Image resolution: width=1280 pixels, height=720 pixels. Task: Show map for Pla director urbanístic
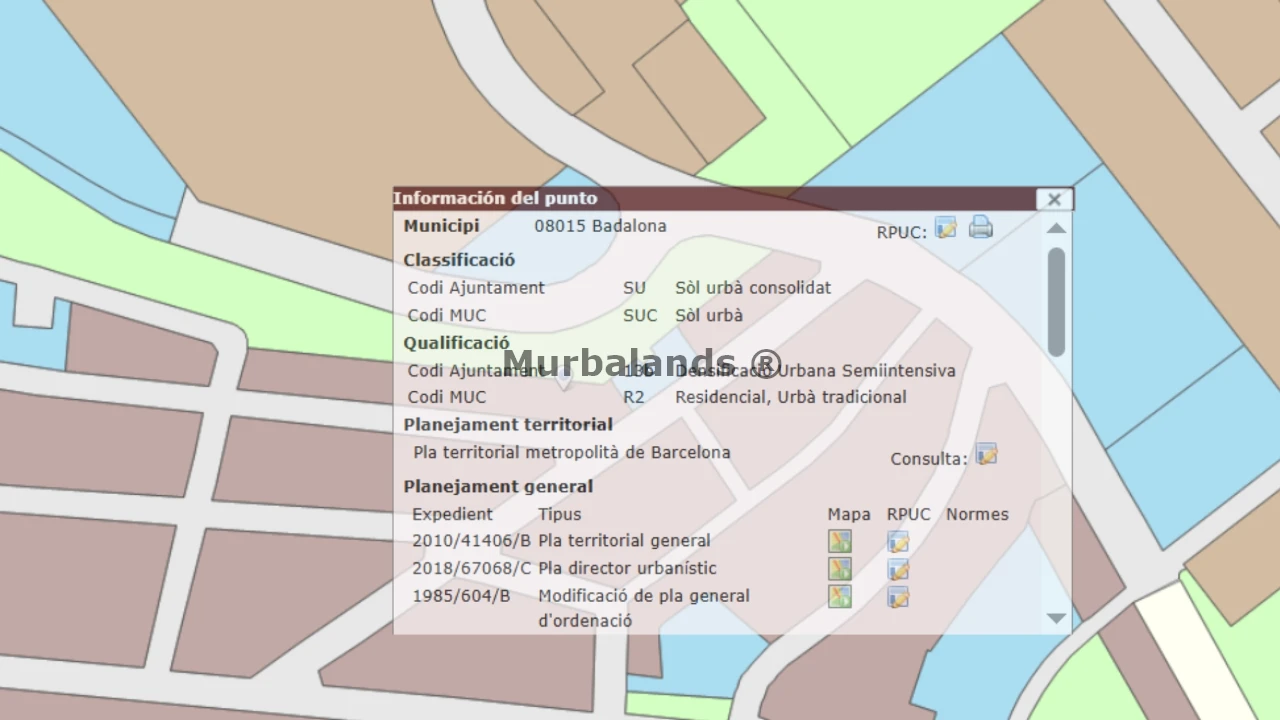coord(839,569)
